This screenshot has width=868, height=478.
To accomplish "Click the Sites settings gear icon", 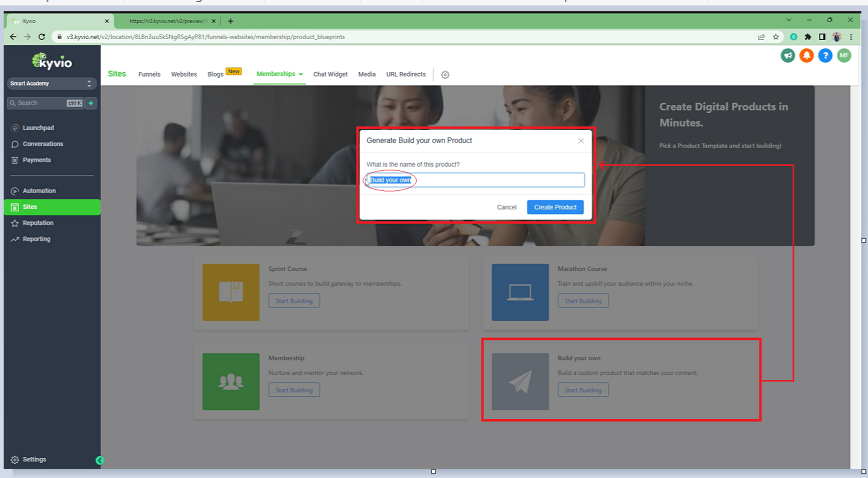I will pyautogui.click(x=445, y=74).
